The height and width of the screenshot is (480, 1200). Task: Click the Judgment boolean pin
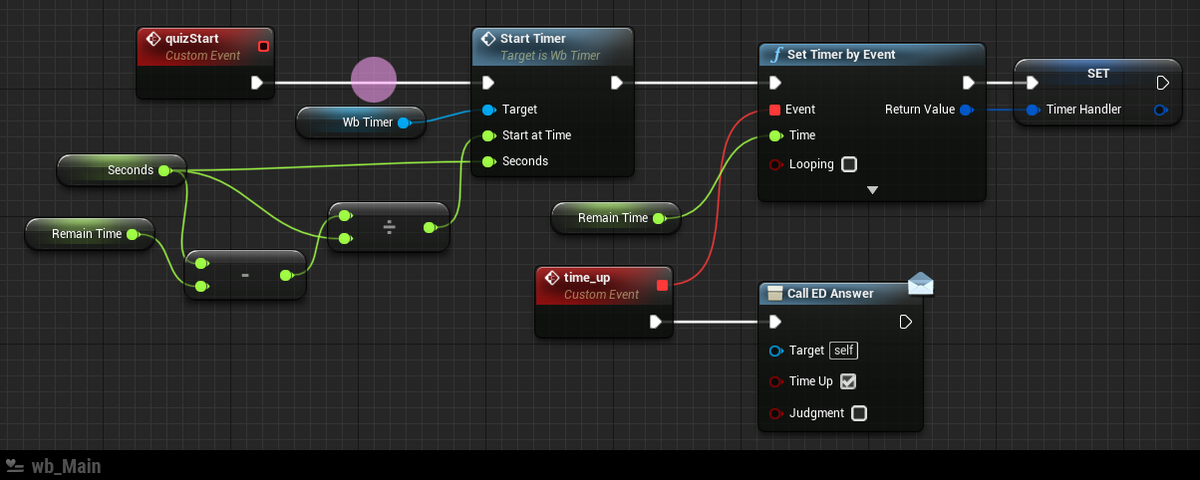(776, 413)
